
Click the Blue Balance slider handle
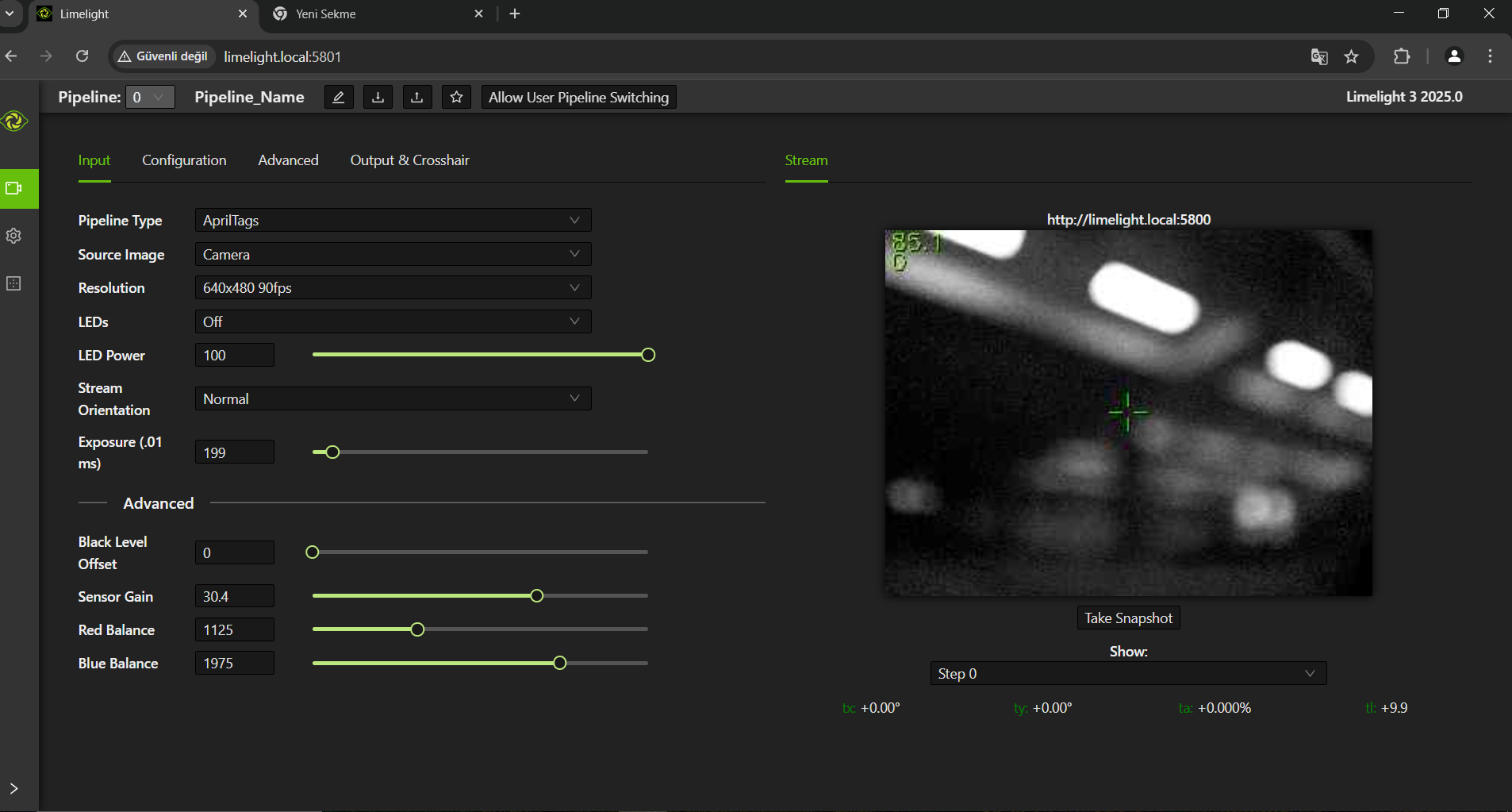point(560,663)
